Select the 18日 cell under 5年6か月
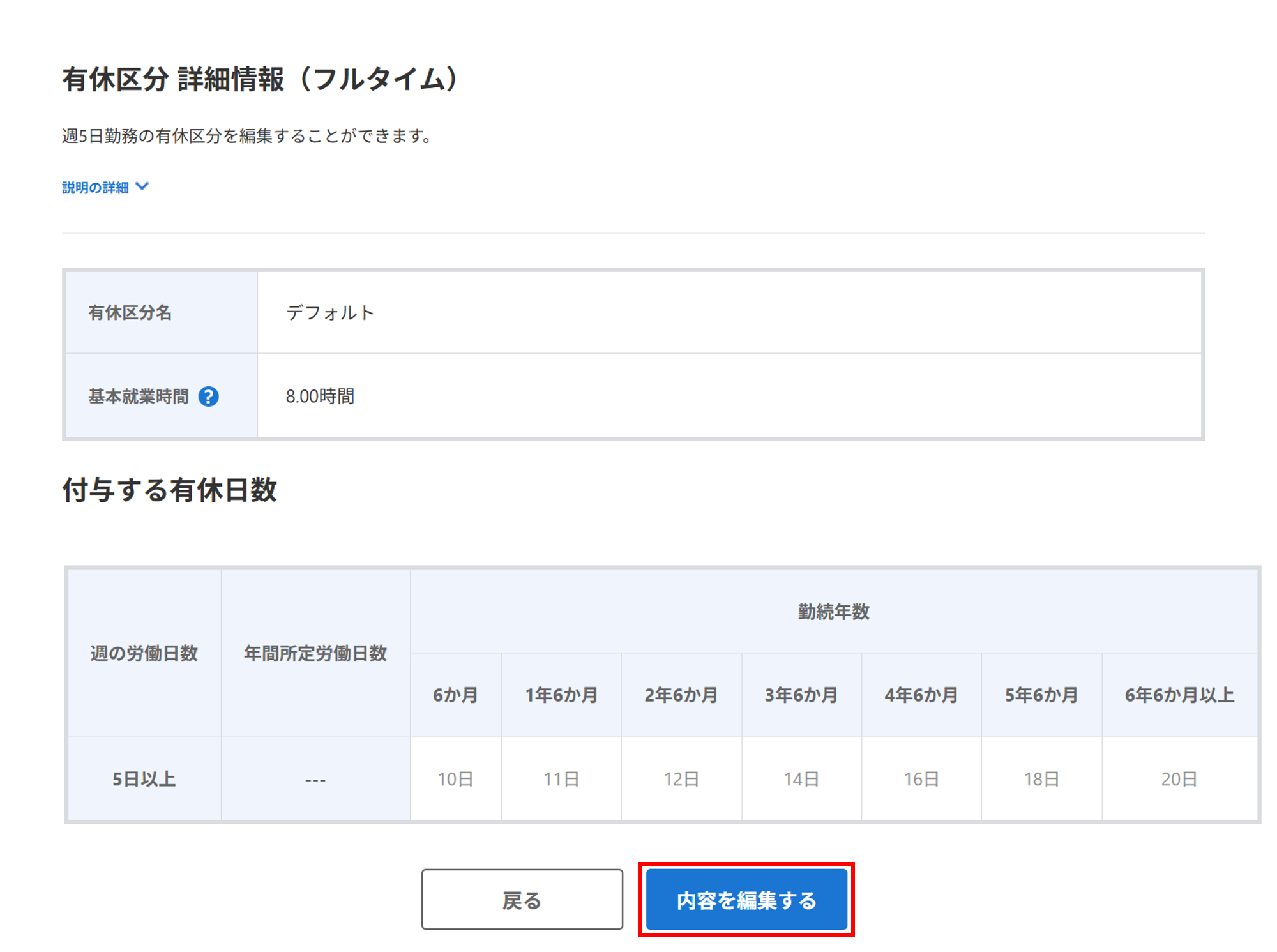 click(1041, 779)
